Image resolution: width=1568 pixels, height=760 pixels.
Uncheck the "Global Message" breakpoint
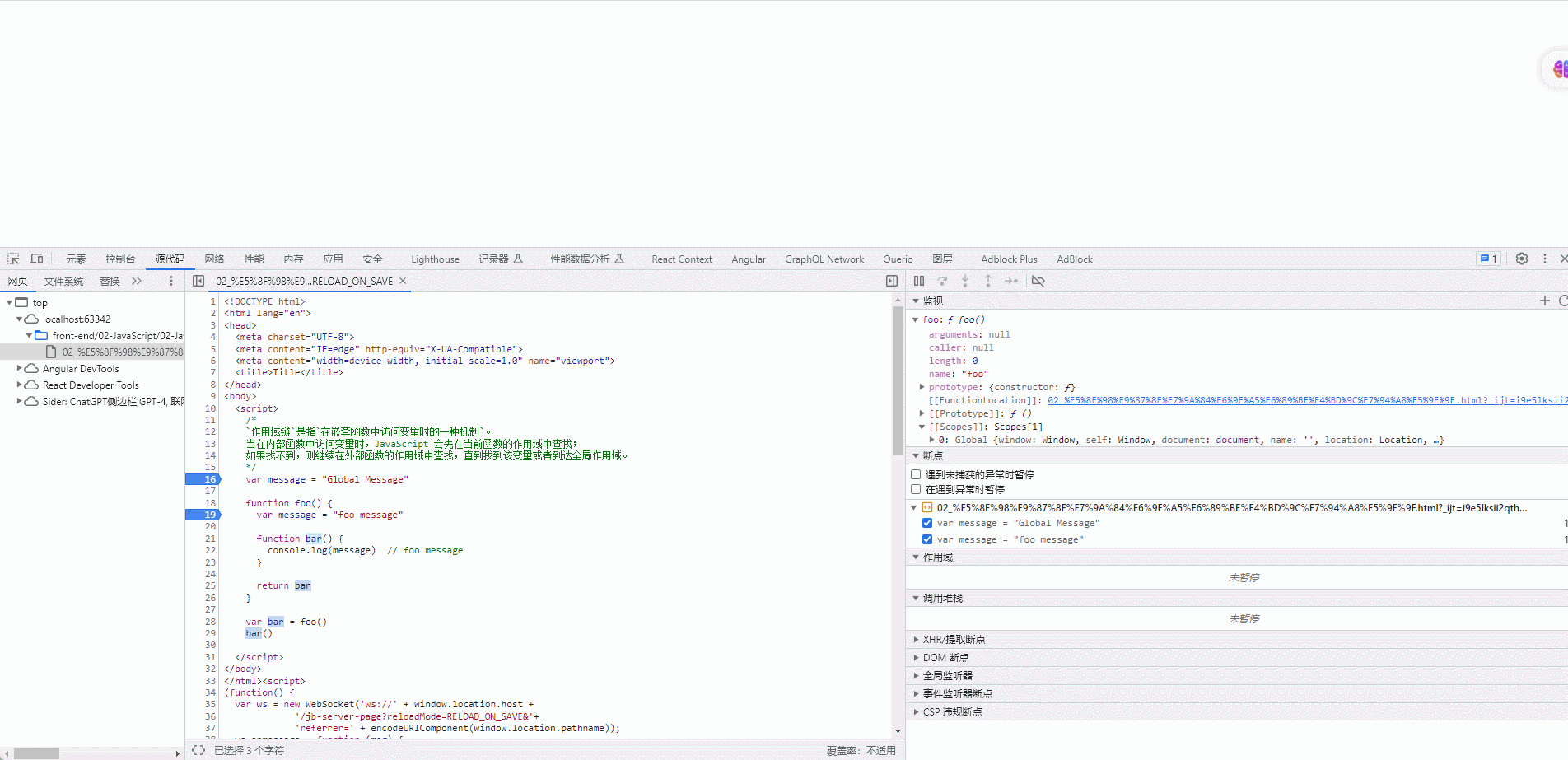[927, 523]
